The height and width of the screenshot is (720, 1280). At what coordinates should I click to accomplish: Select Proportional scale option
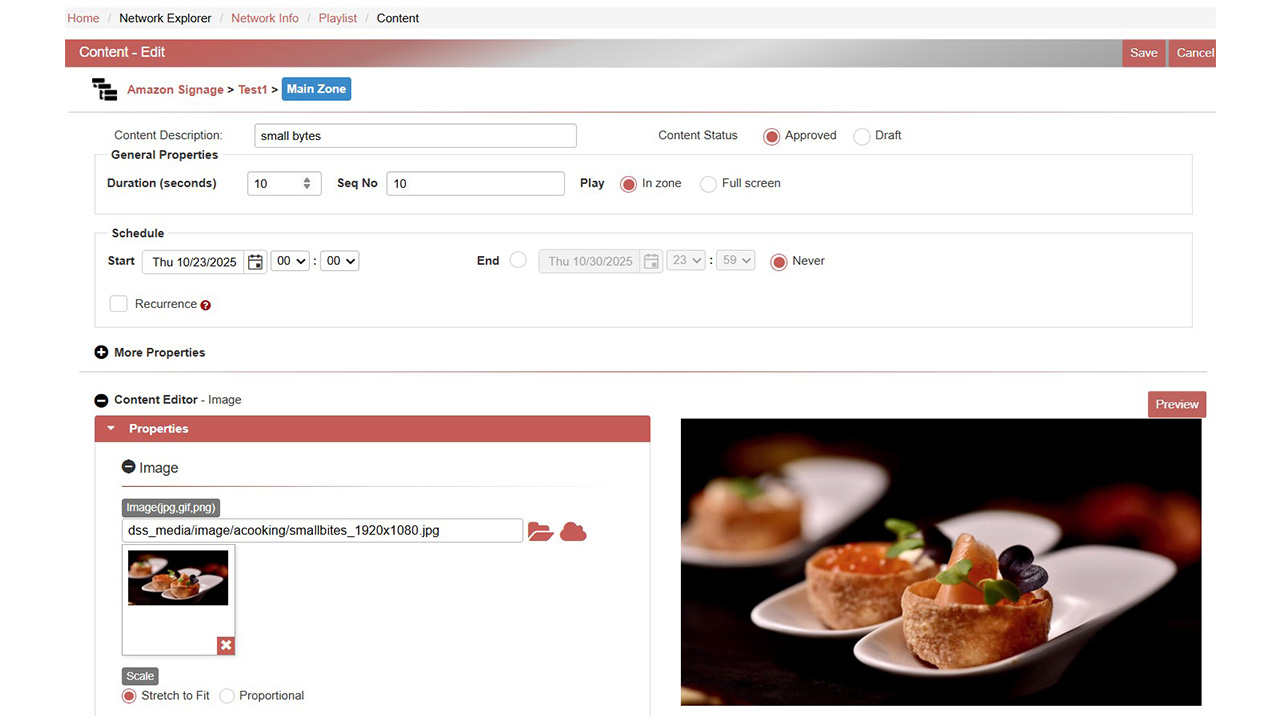227,696
